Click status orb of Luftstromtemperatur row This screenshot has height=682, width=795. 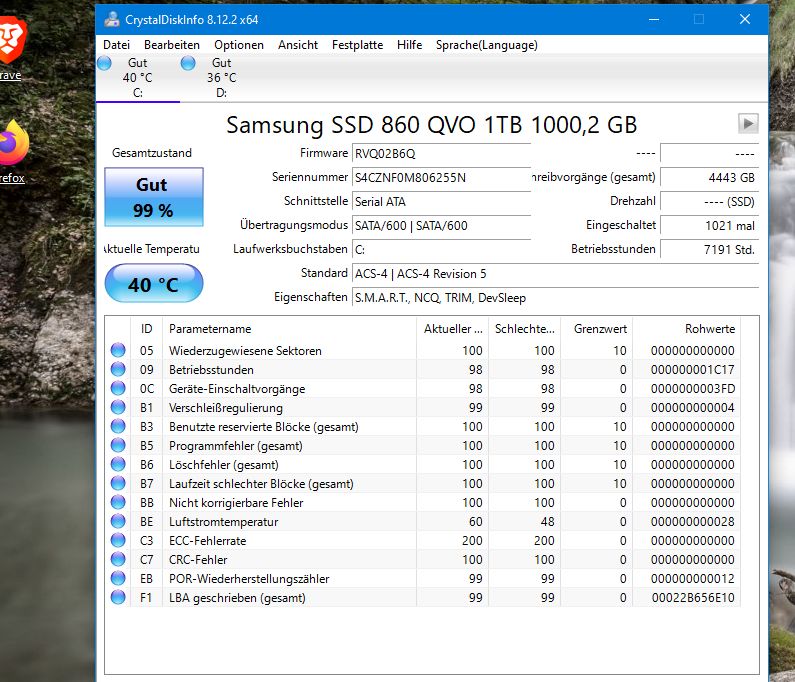[118, 521]
